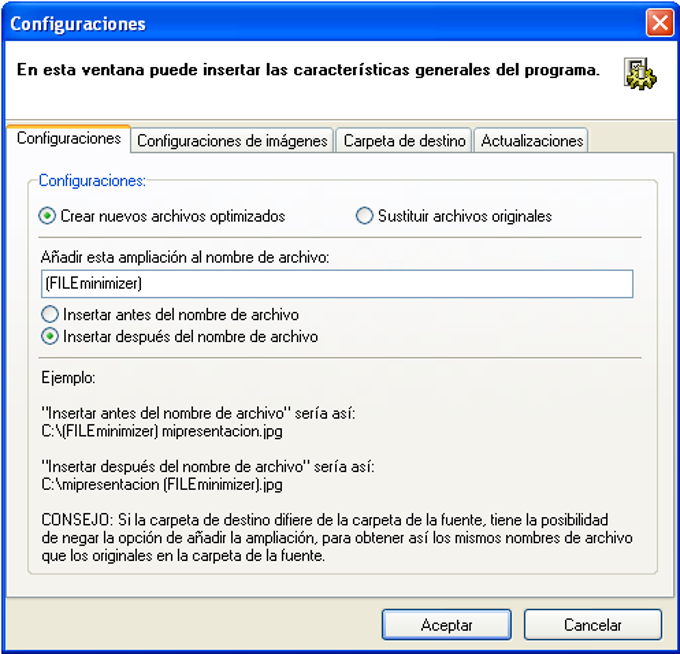
Task: Open the Actualizaciones tab
Action: (x=532, y=141)
